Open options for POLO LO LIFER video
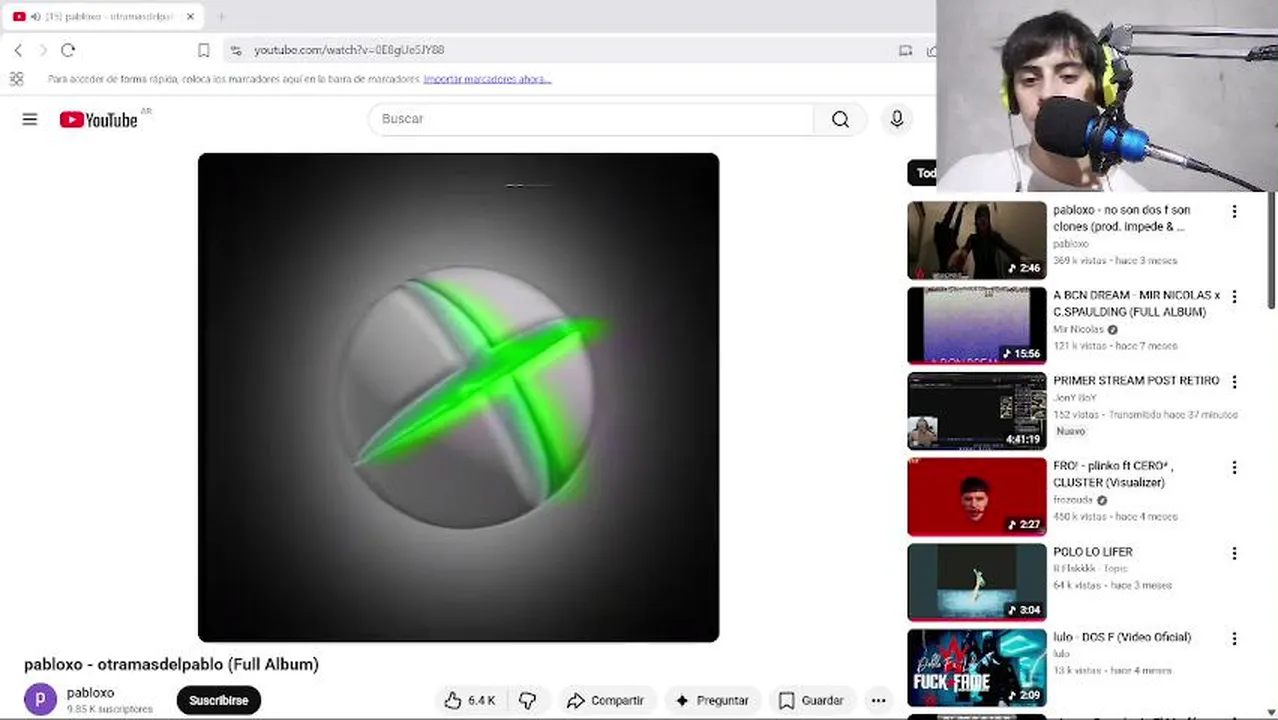The width and height of the screenshot is (1278, 720). click(x=1234, y=553)
